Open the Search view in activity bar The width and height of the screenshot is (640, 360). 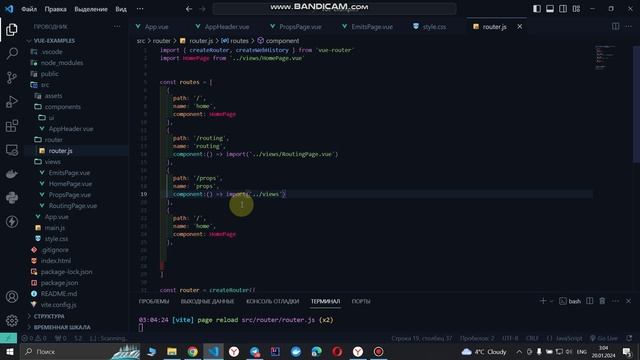pyautogui.click(x=11, y=53)
